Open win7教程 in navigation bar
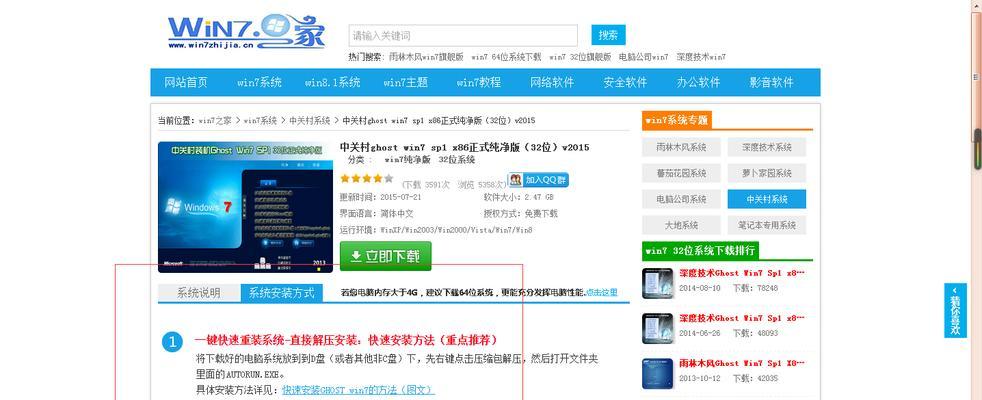Screen dimensions: 982x400 478,82
